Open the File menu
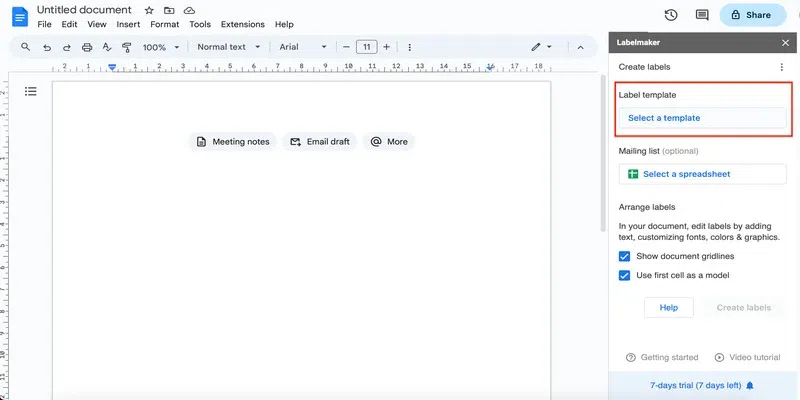800x400 pixels. click(44, 24)
